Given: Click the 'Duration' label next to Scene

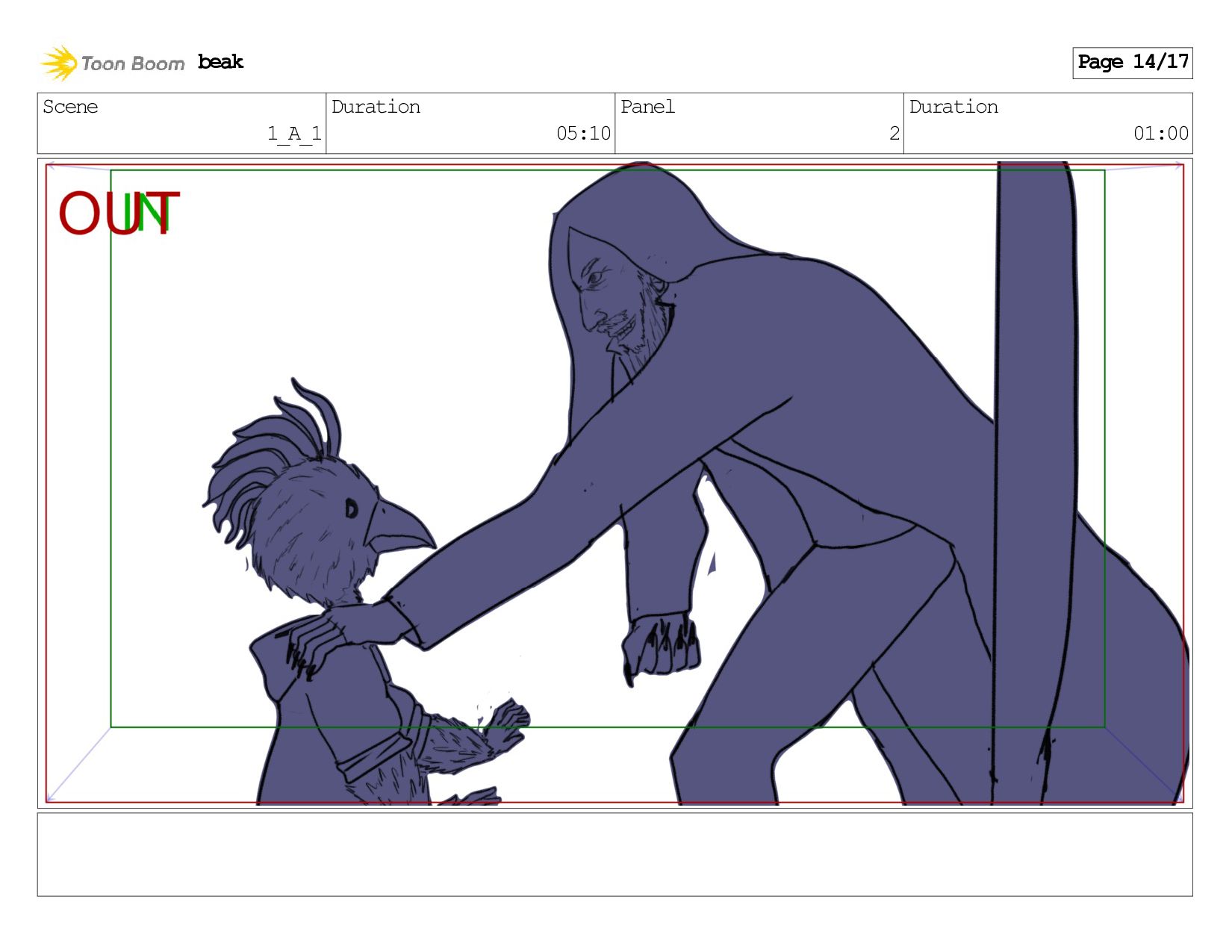Looking at the screenshot, I should 376,107.
